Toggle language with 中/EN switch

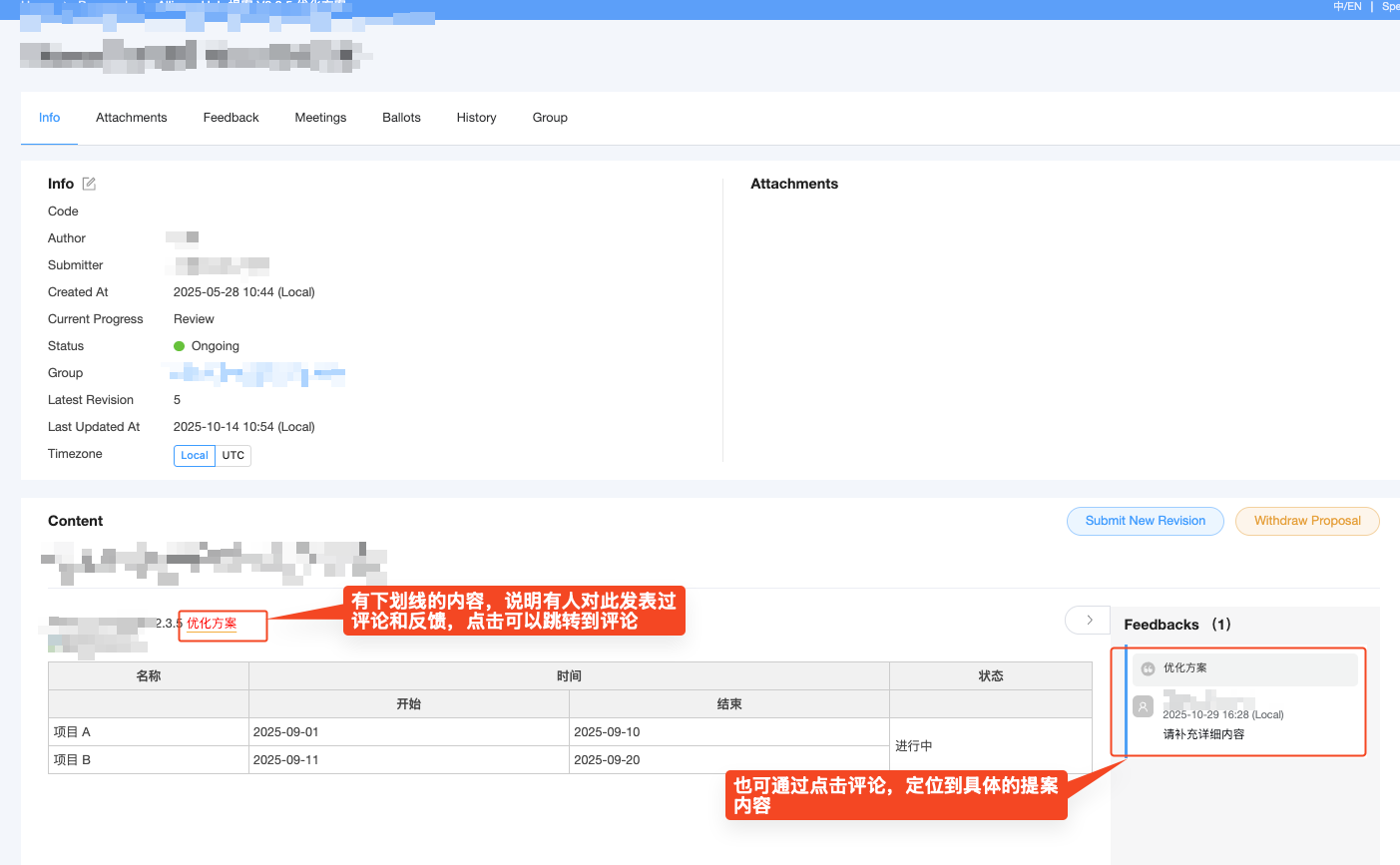(x=1347, y=7)
